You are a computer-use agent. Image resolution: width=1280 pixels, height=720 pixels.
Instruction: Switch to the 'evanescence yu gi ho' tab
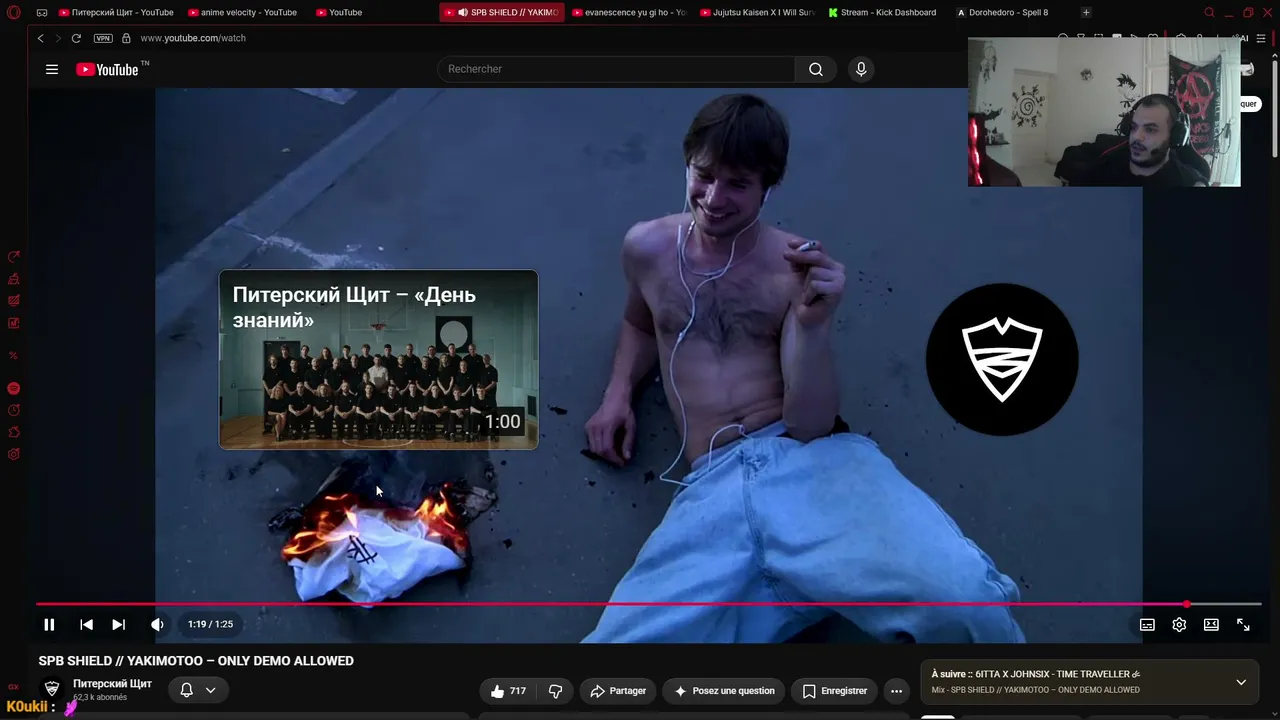coord(629,13)
